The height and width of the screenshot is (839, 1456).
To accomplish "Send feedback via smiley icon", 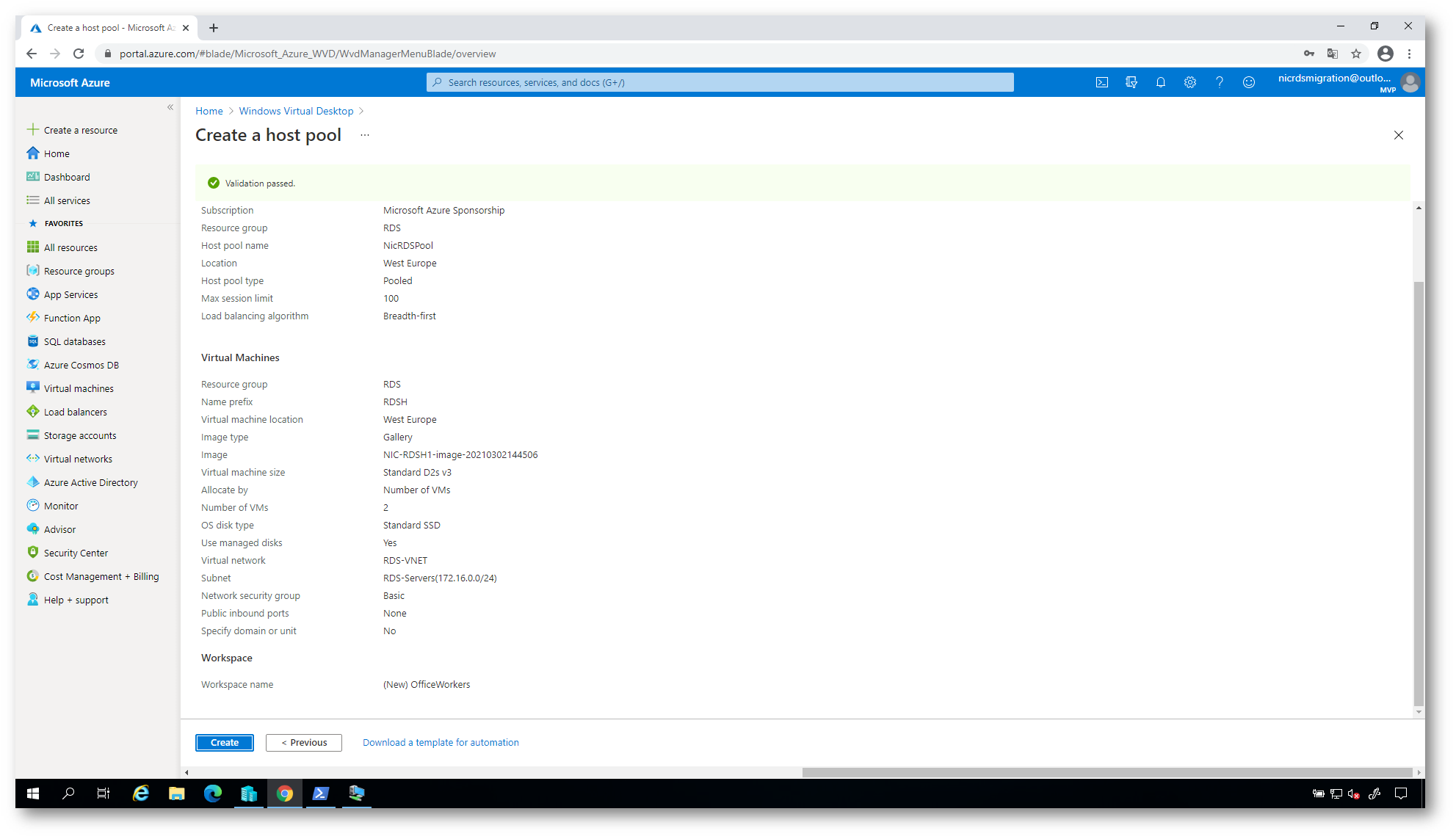I will click(x=1249, y=82).
